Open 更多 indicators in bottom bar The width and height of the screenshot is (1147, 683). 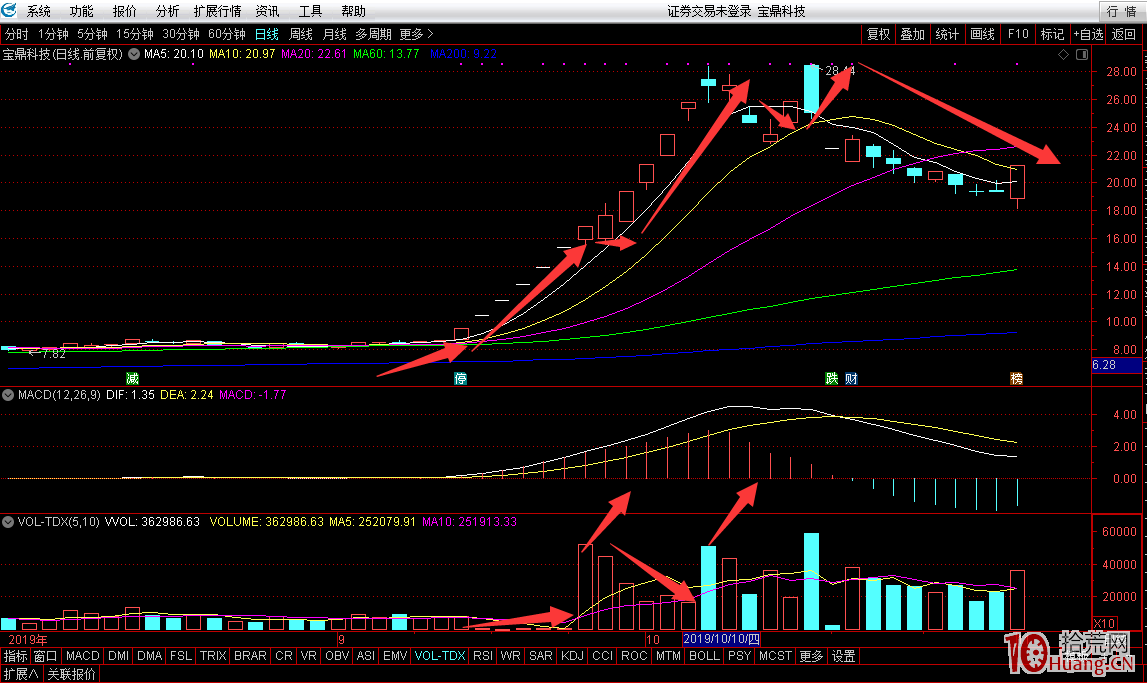point(811,656)
